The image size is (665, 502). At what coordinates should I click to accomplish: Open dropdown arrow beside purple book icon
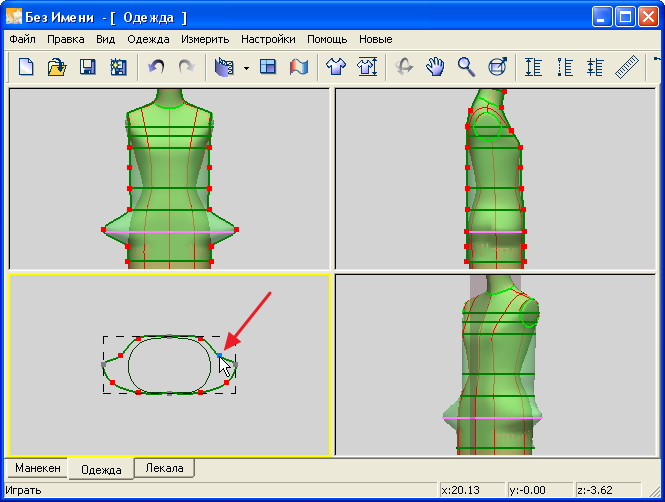[x=246, y=68]
